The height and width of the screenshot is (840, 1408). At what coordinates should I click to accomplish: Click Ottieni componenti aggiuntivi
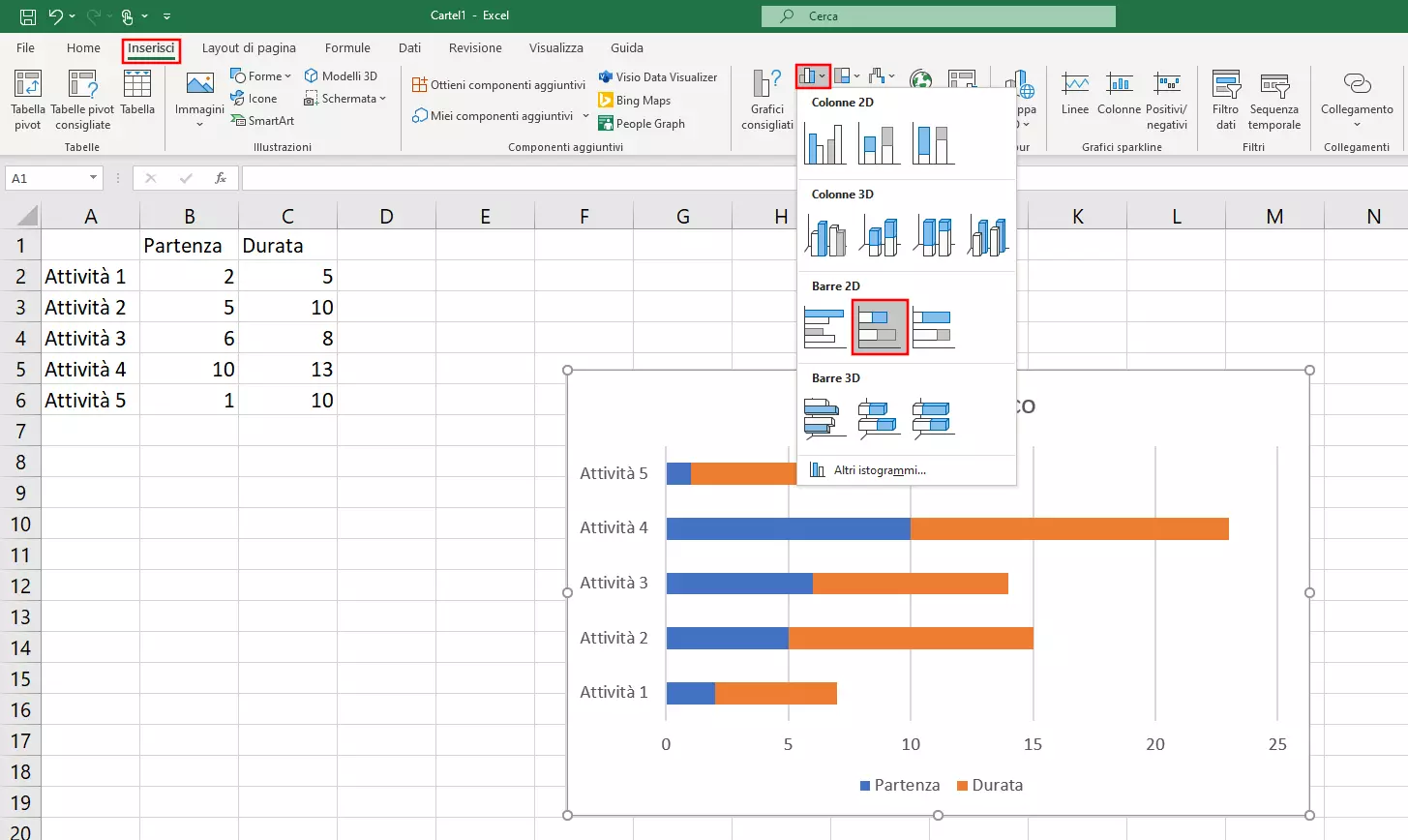pyautogui.click(x=499, y=84)
